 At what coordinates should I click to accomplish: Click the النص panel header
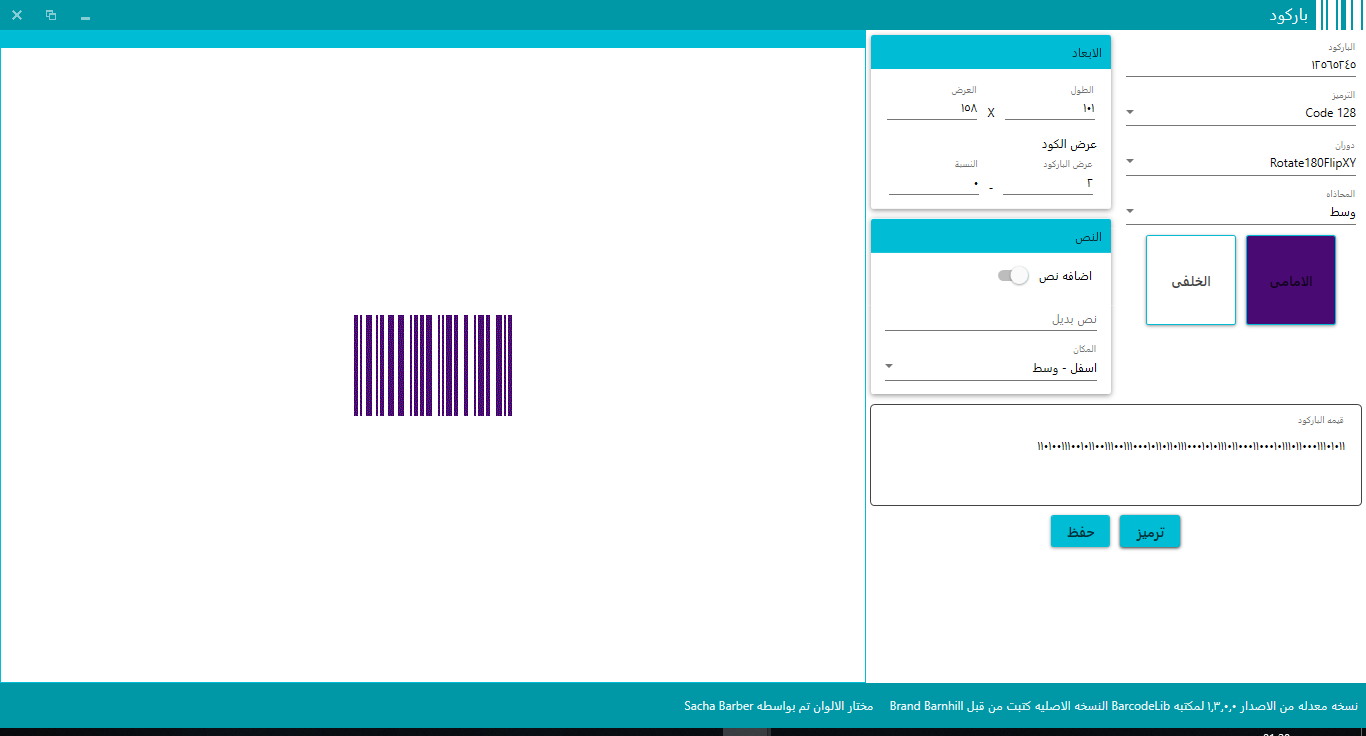(991, 237)
